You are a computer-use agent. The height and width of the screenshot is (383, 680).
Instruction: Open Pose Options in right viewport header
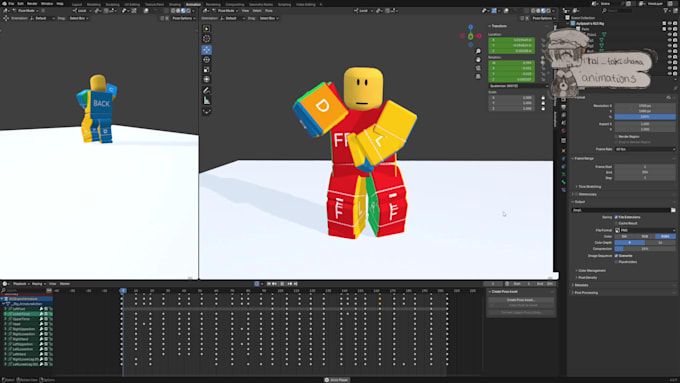click(543, 18)
